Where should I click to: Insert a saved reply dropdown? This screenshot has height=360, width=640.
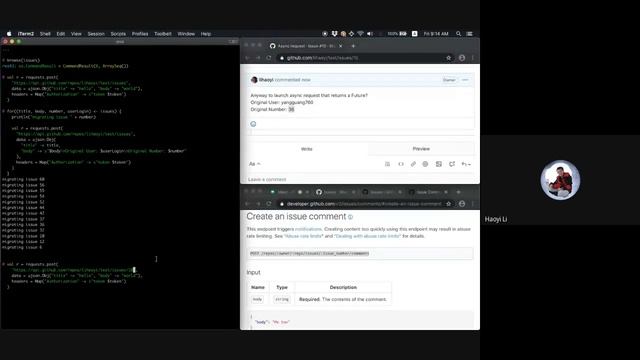(466, 164)
